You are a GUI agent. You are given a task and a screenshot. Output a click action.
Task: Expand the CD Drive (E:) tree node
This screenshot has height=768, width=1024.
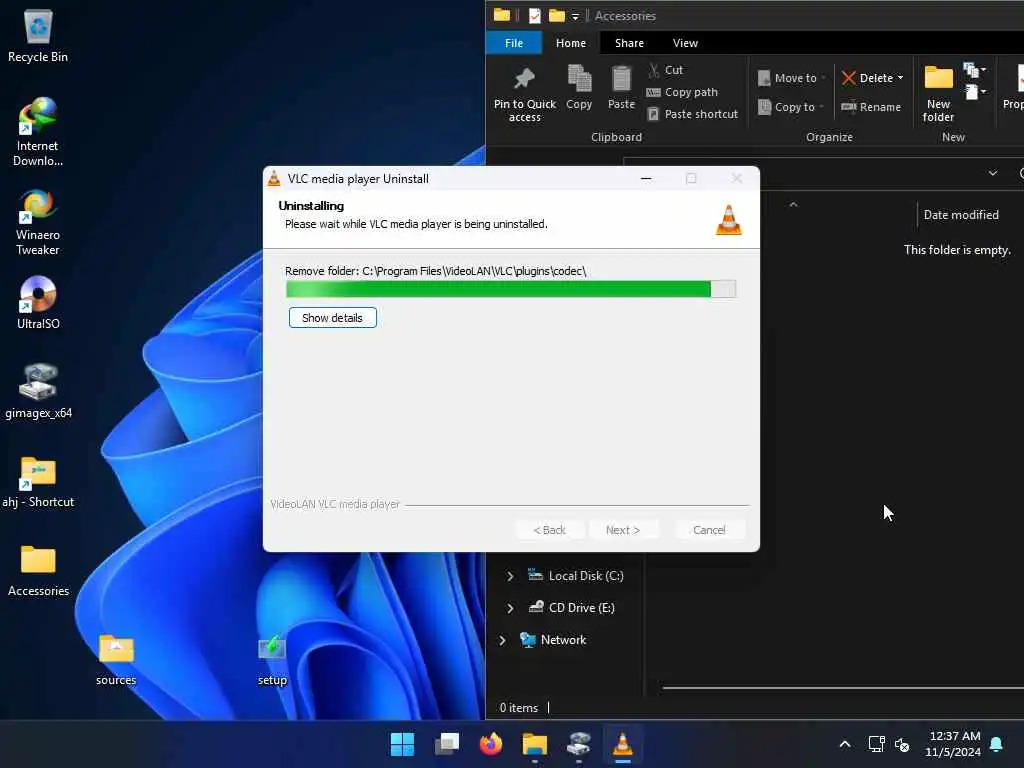tap(510, 608)
